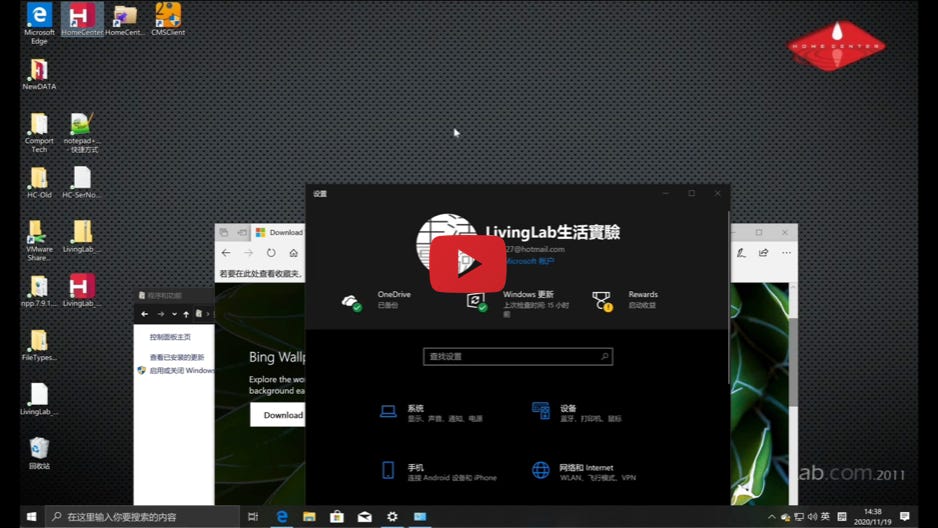The image size is (938, 528).
Task: Click the taskbar clock showing 14:38
Action: point(873,517)
